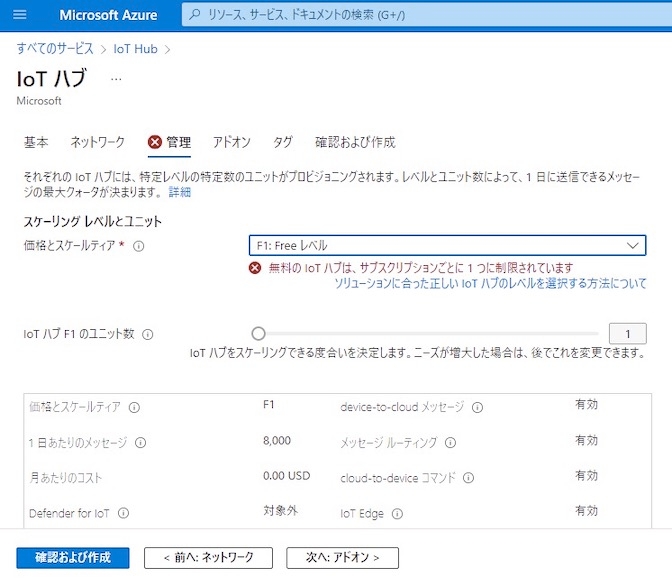Open the 確認および作成 tab
This screenshot has height=586, width=672.
355,142
